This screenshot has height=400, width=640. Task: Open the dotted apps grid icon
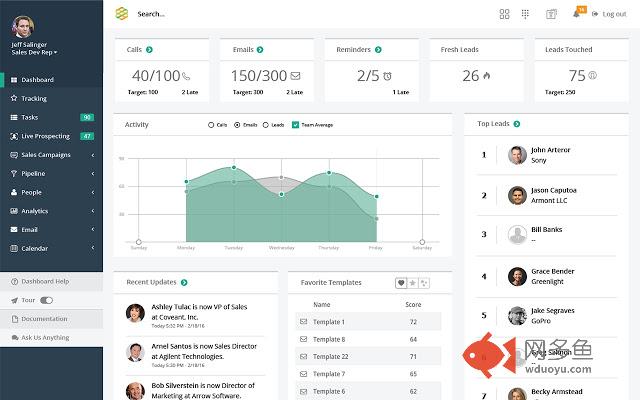[525, 14]
